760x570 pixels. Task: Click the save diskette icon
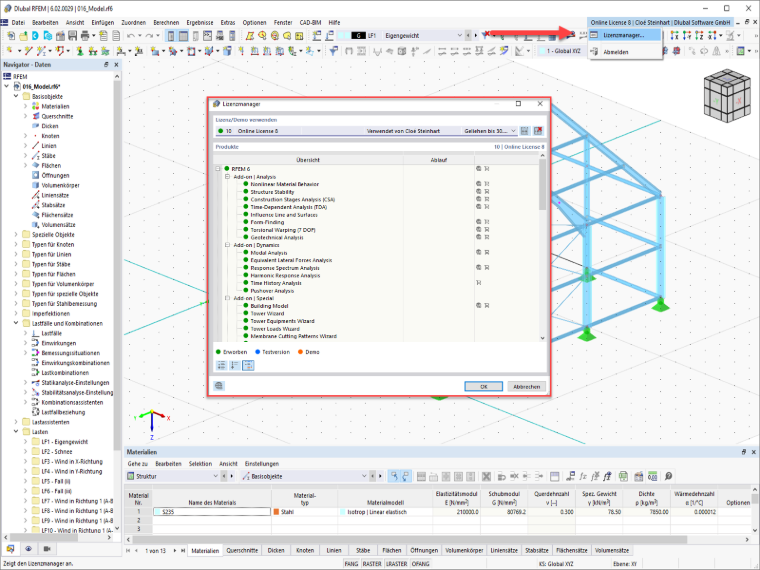click(x=72, y=35)
